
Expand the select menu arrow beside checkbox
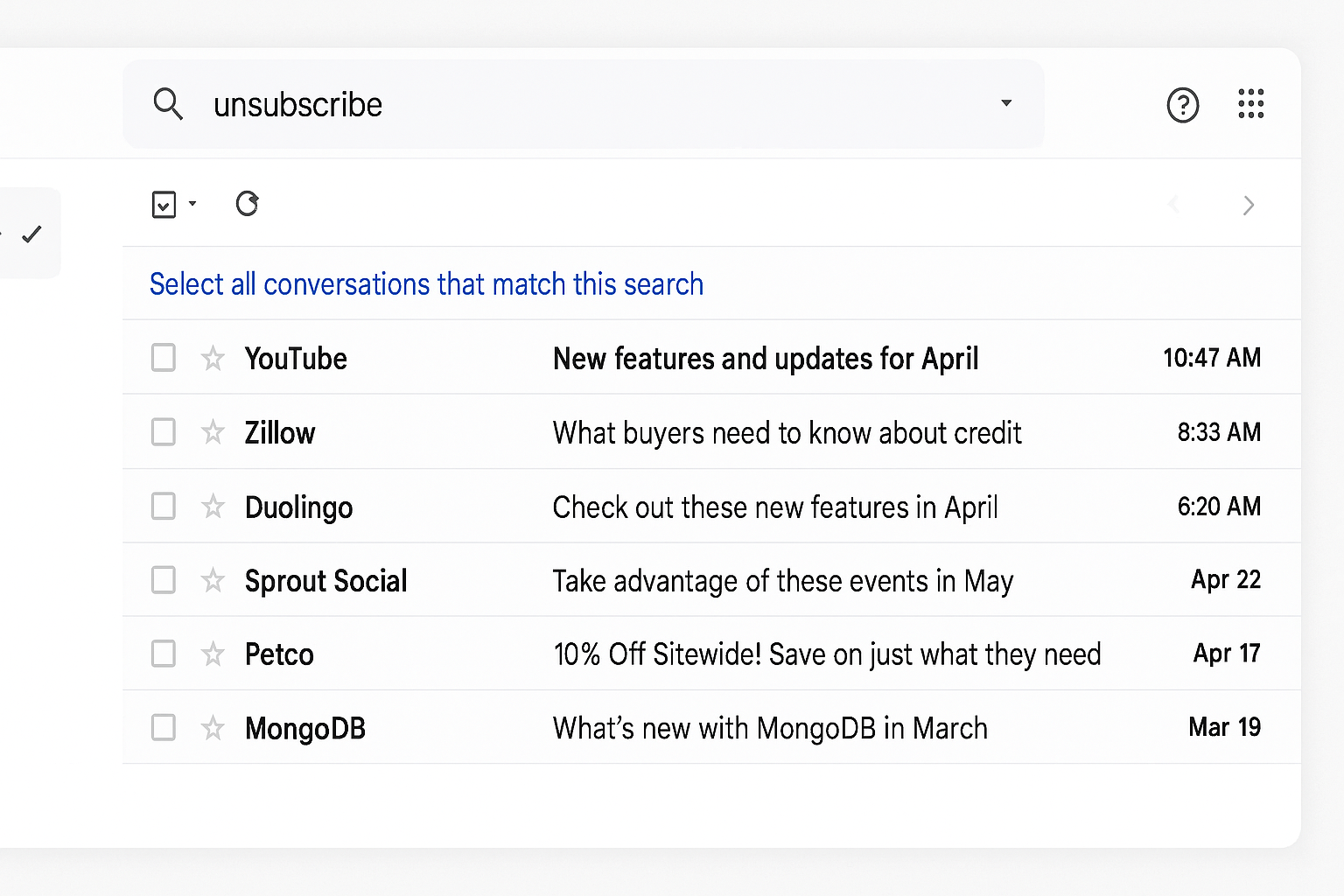(192, 204)
